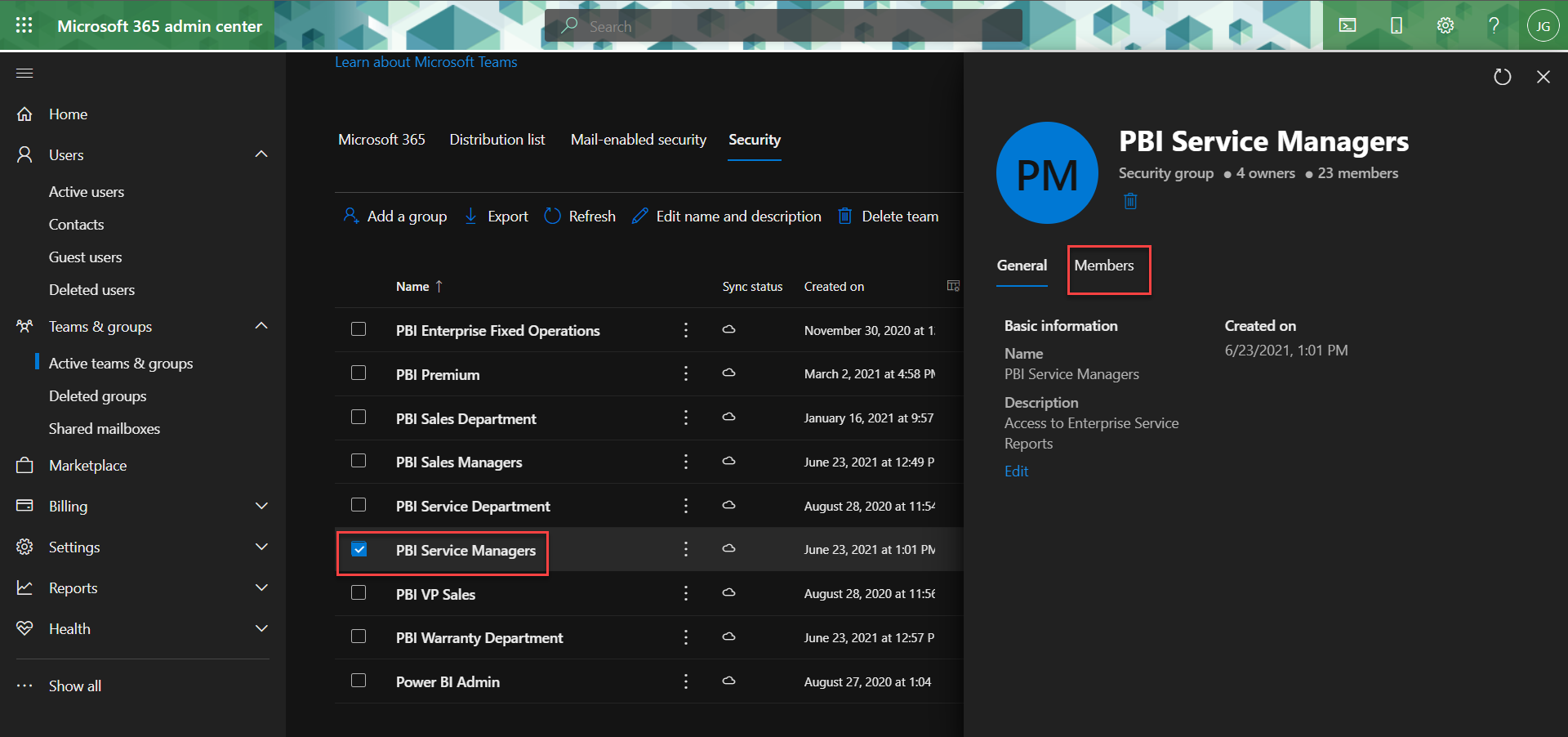The width and height of the screenshot is (1568, 737).
Task: Click sync status icon for PBI Premium
Action: (x=729, y=373)
